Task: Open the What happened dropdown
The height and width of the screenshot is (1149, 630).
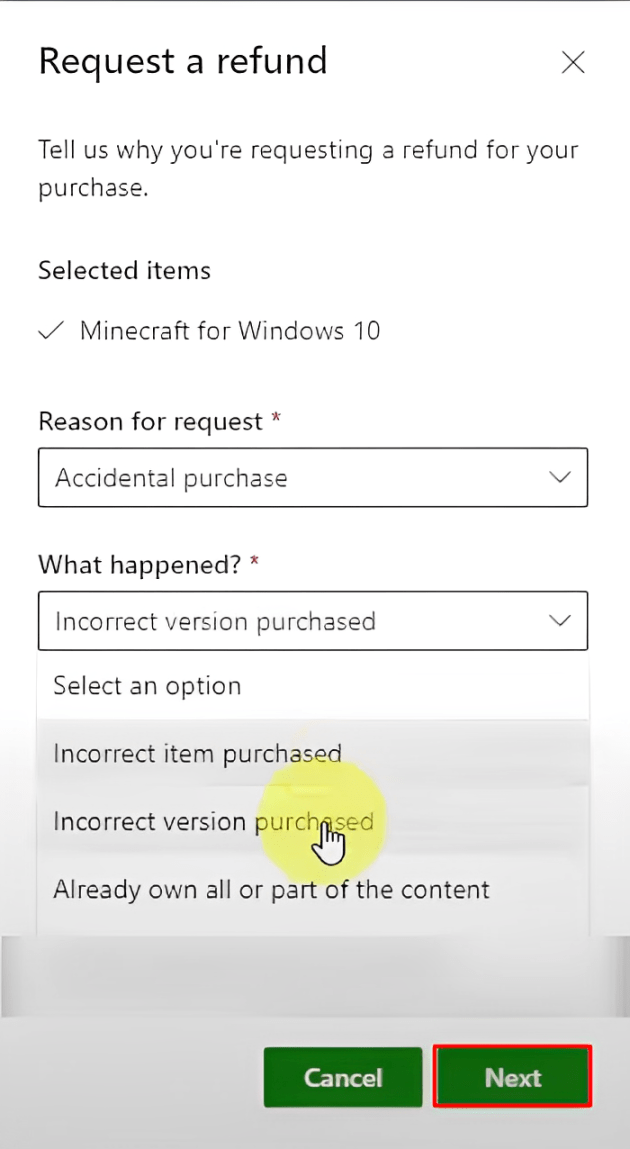Action: click(313, 621)
